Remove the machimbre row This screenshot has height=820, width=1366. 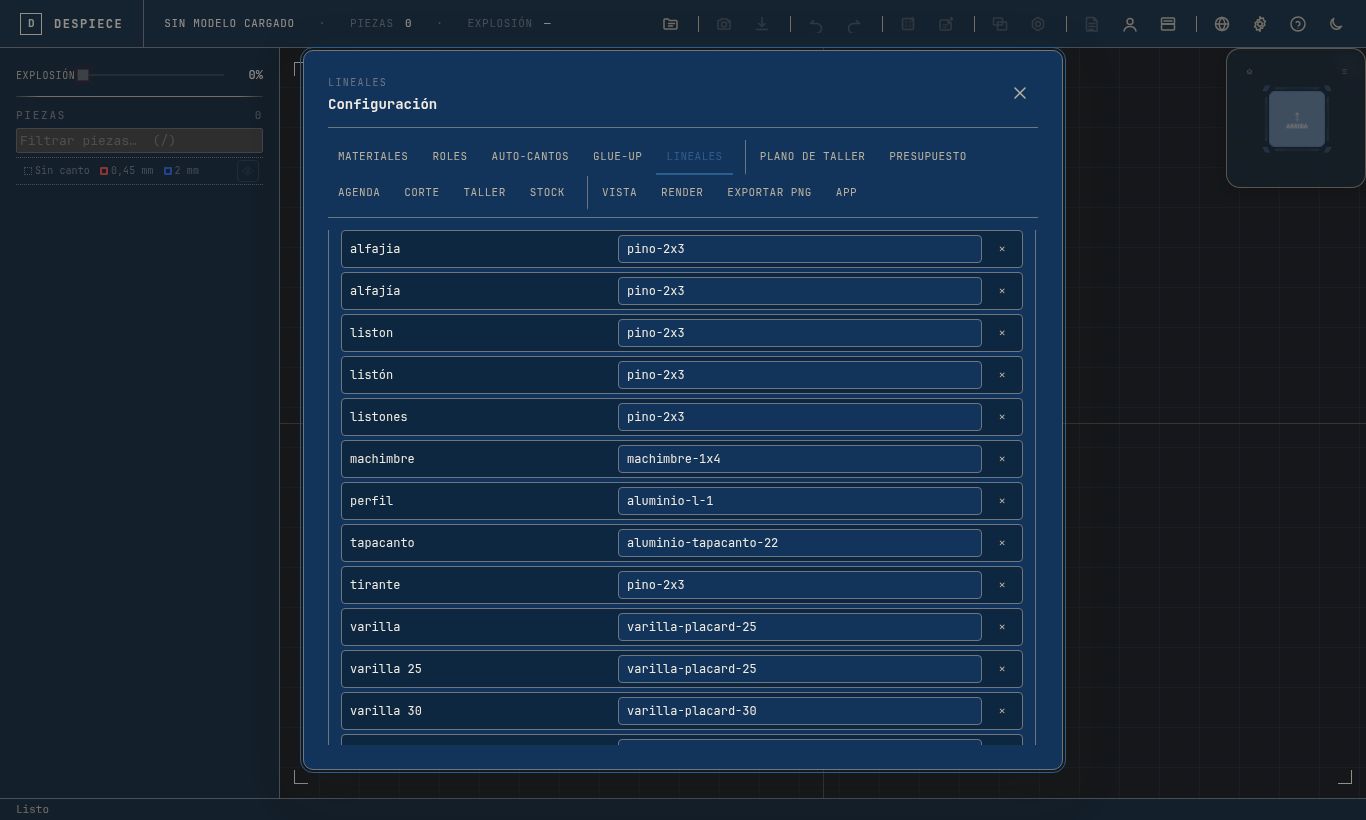pyautogui.click(x=1002, y=459)
